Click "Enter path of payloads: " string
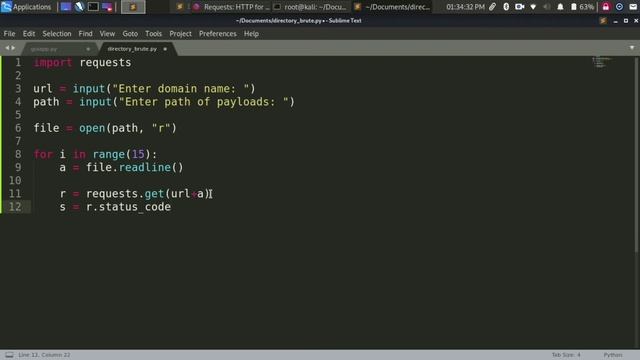This screenshot has height=360, width=640. click(x=203, y=102)
